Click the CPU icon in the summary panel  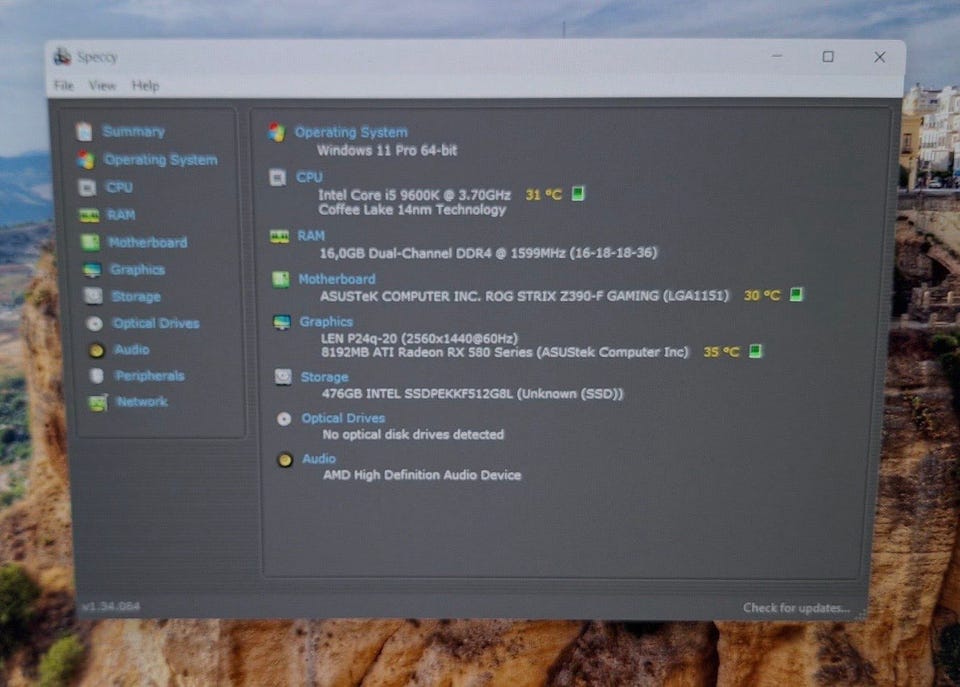click(x=277, y=178)
